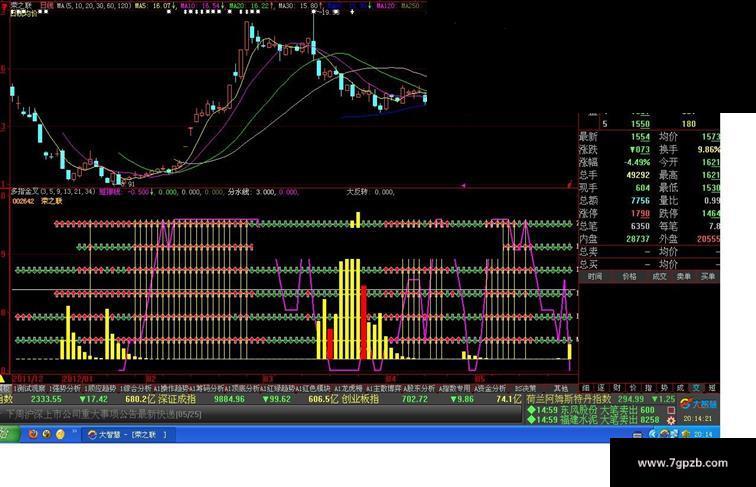This screenshot has width=756, height=487.
Task: Click the 价 side panel tab
Action: click(633, 388)
